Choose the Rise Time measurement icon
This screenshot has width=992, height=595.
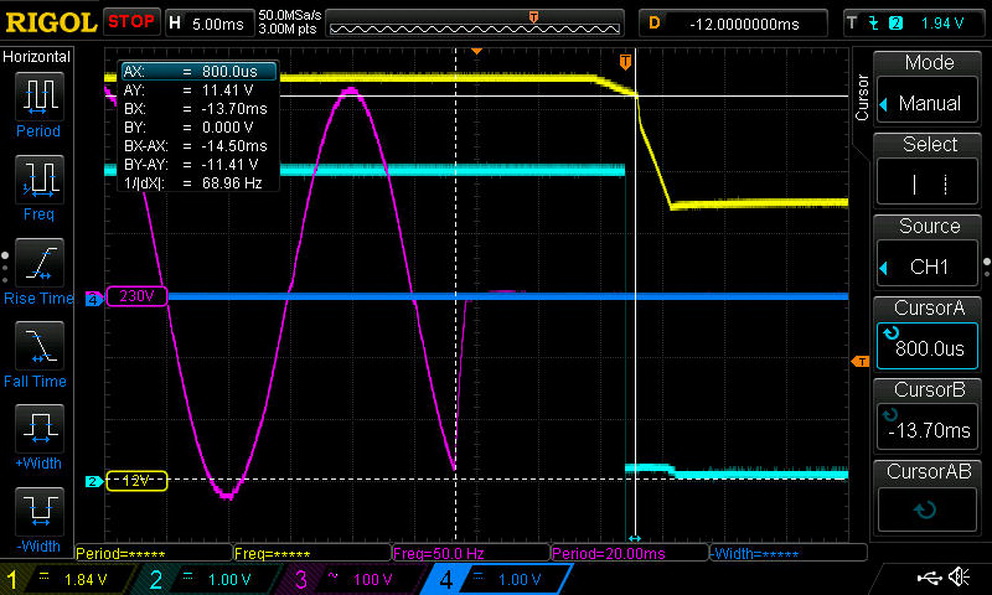point(38,262)
